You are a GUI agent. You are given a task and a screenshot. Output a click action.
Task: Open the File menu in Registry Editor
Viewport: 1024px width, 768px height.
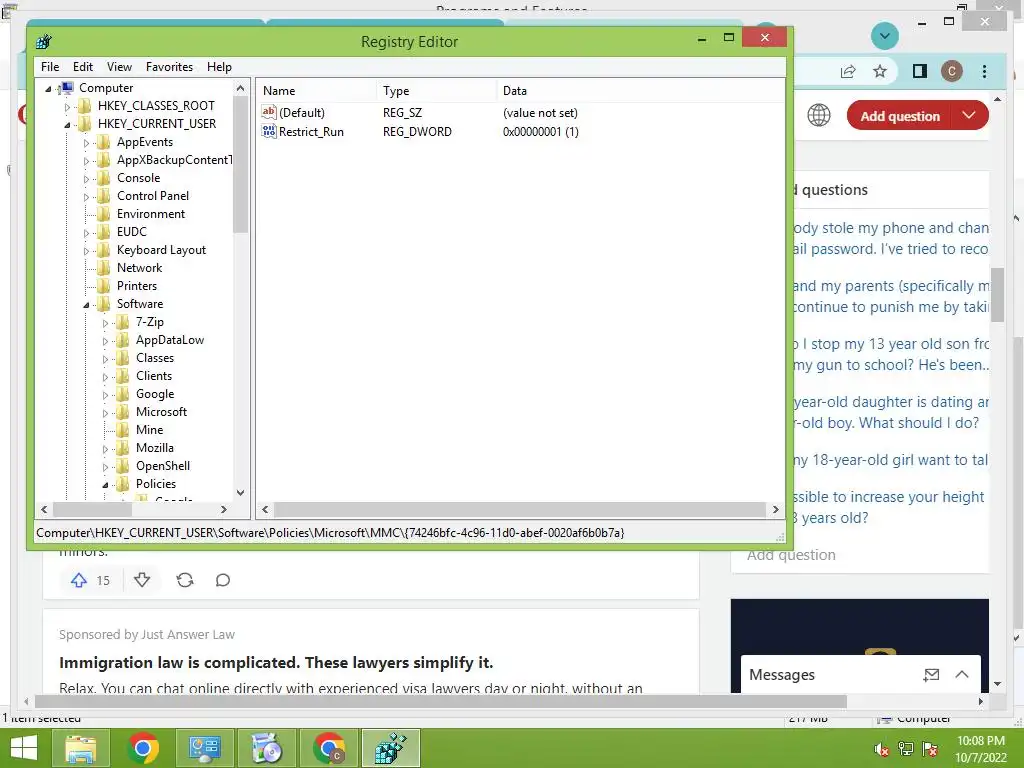pos(50,67)
